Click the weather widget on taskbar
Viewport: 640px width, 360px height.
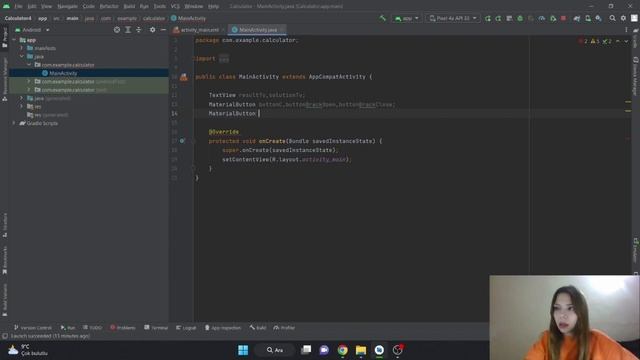[x=28, y=350]
